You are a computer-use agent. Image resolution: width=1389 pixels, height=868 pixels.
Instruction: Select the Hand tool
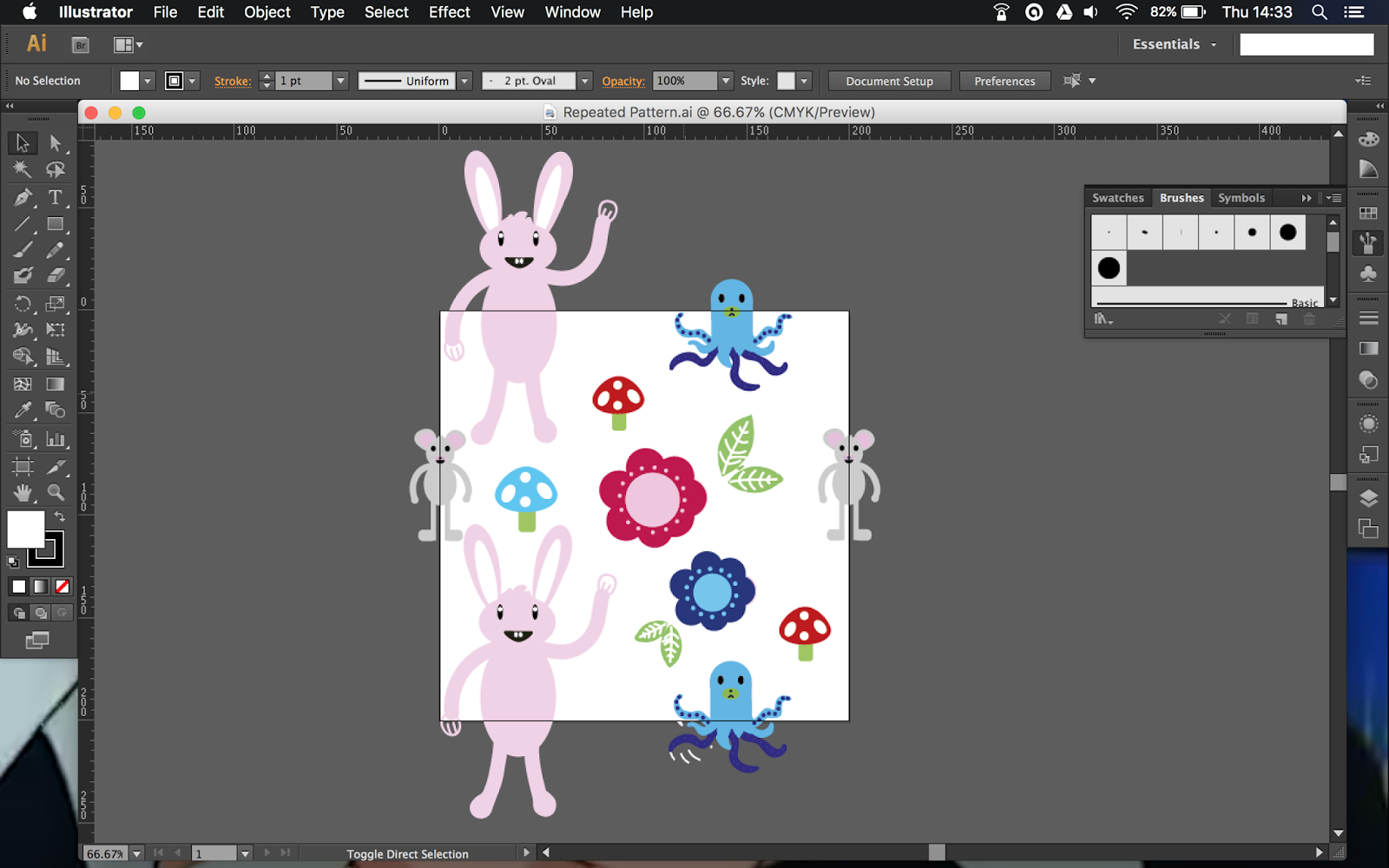[x=23, y=492]
